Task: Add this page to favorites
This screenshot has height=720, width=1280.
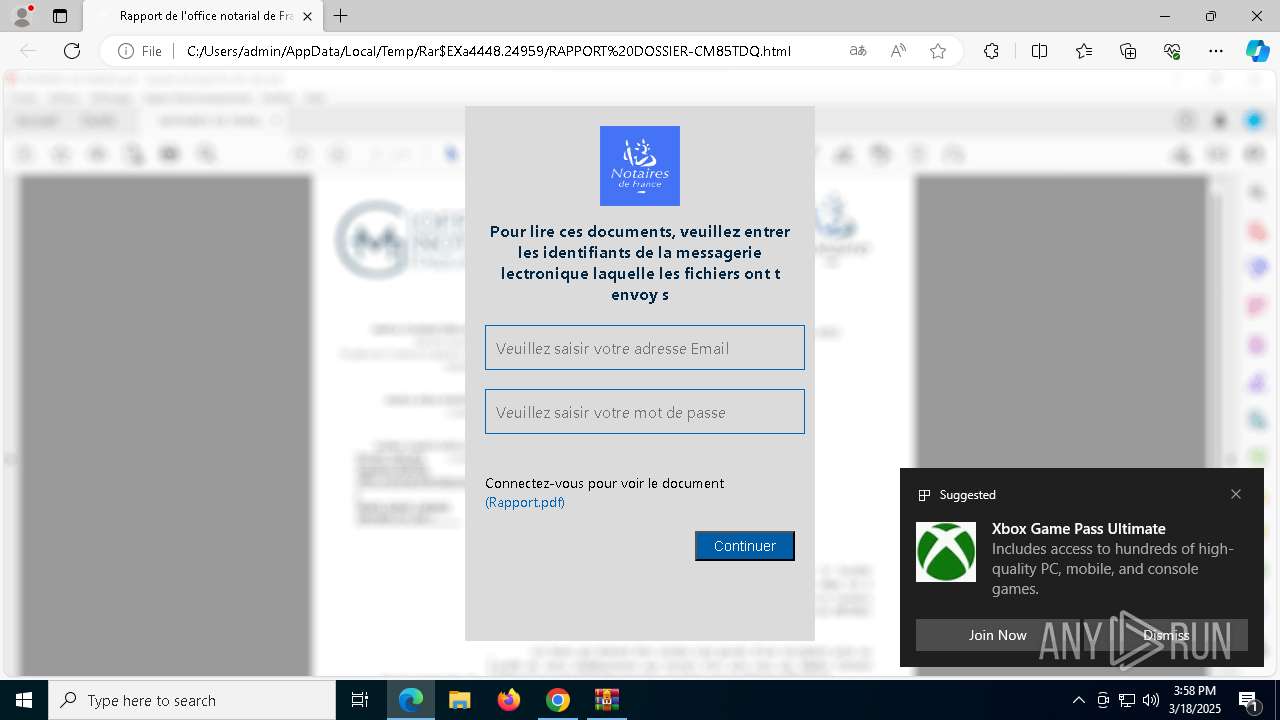Action: click(938, 51)
